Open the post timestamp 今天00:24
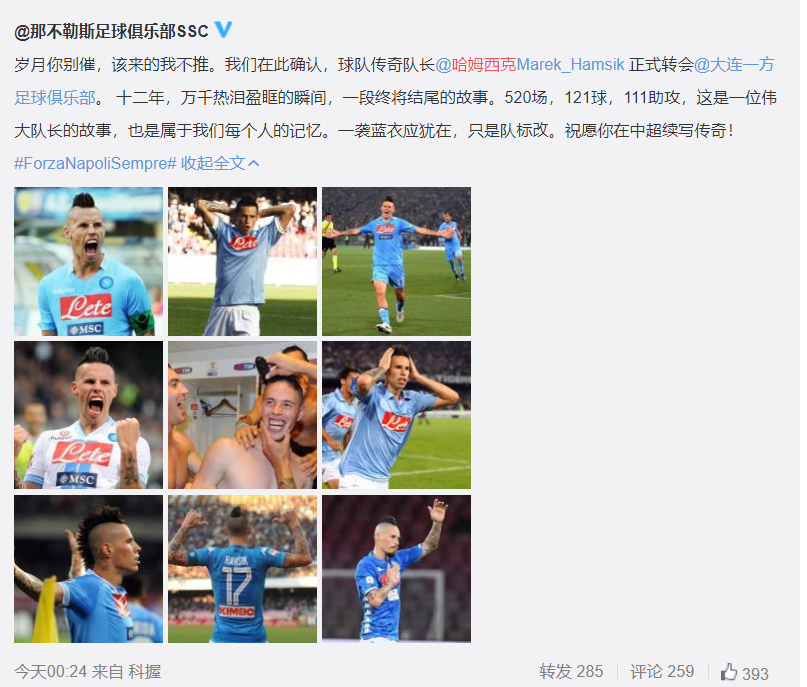This screenshot has height=687, width=807. [x=50, y=672]
